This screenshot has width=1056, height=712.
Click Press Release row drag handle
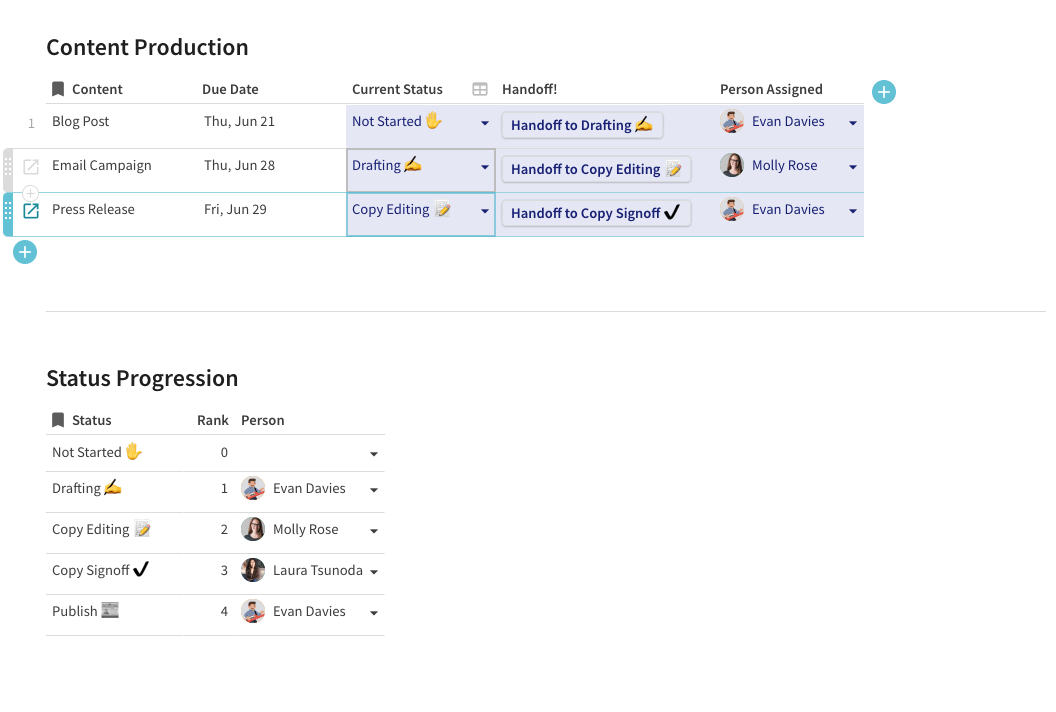tap(8, 211)
